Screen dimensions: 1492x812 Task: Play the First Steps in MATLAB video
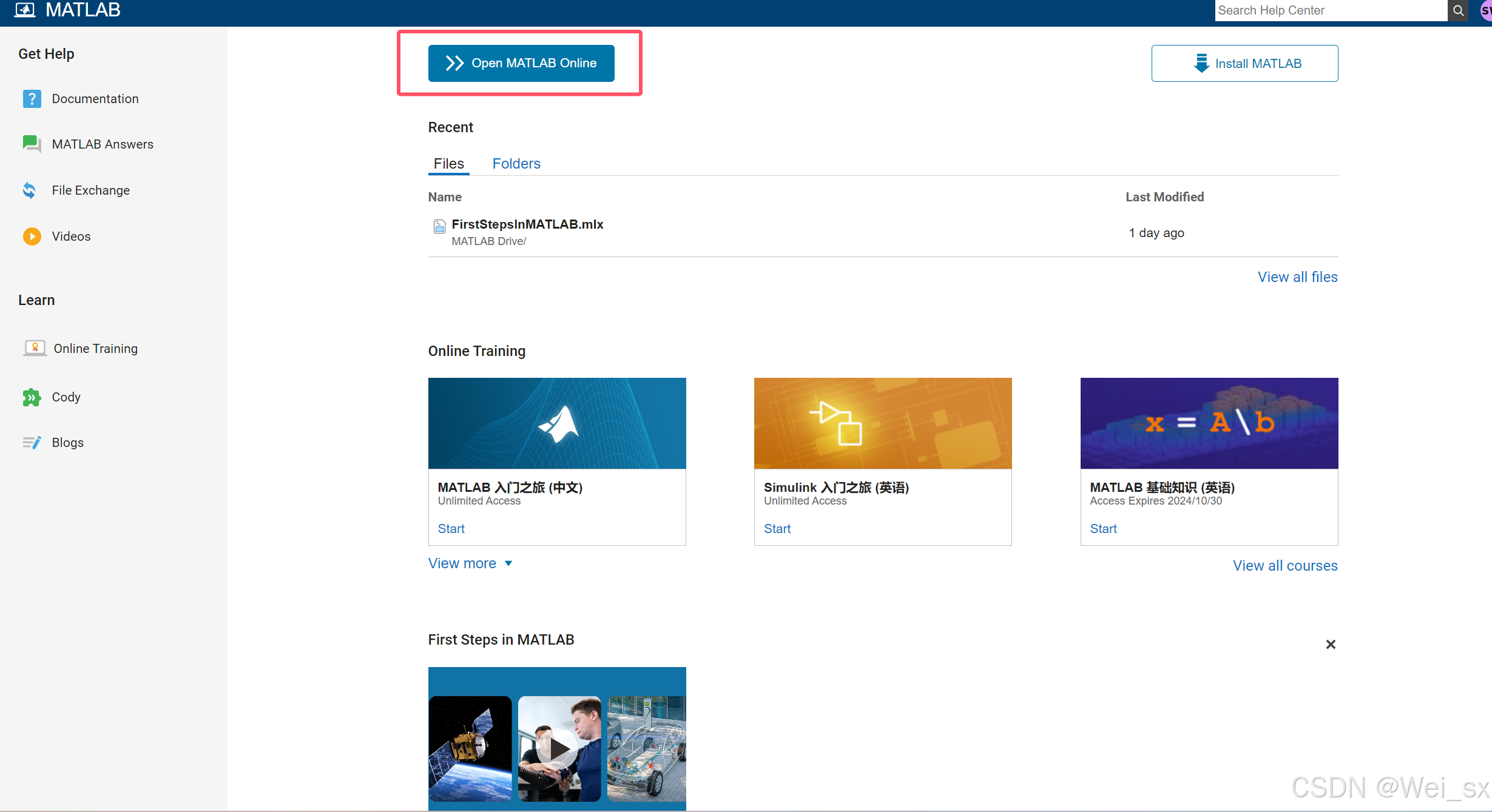559,749
